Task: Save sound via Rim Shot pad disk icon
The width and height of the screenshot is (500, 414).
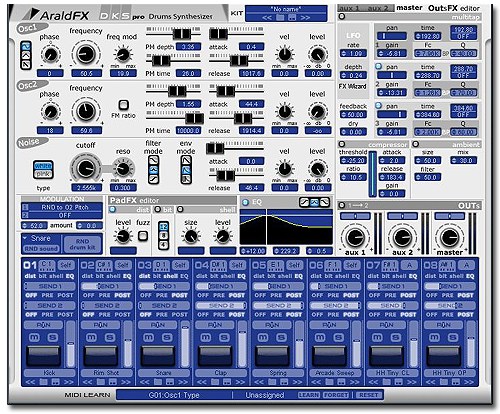Action: (113, 382)
